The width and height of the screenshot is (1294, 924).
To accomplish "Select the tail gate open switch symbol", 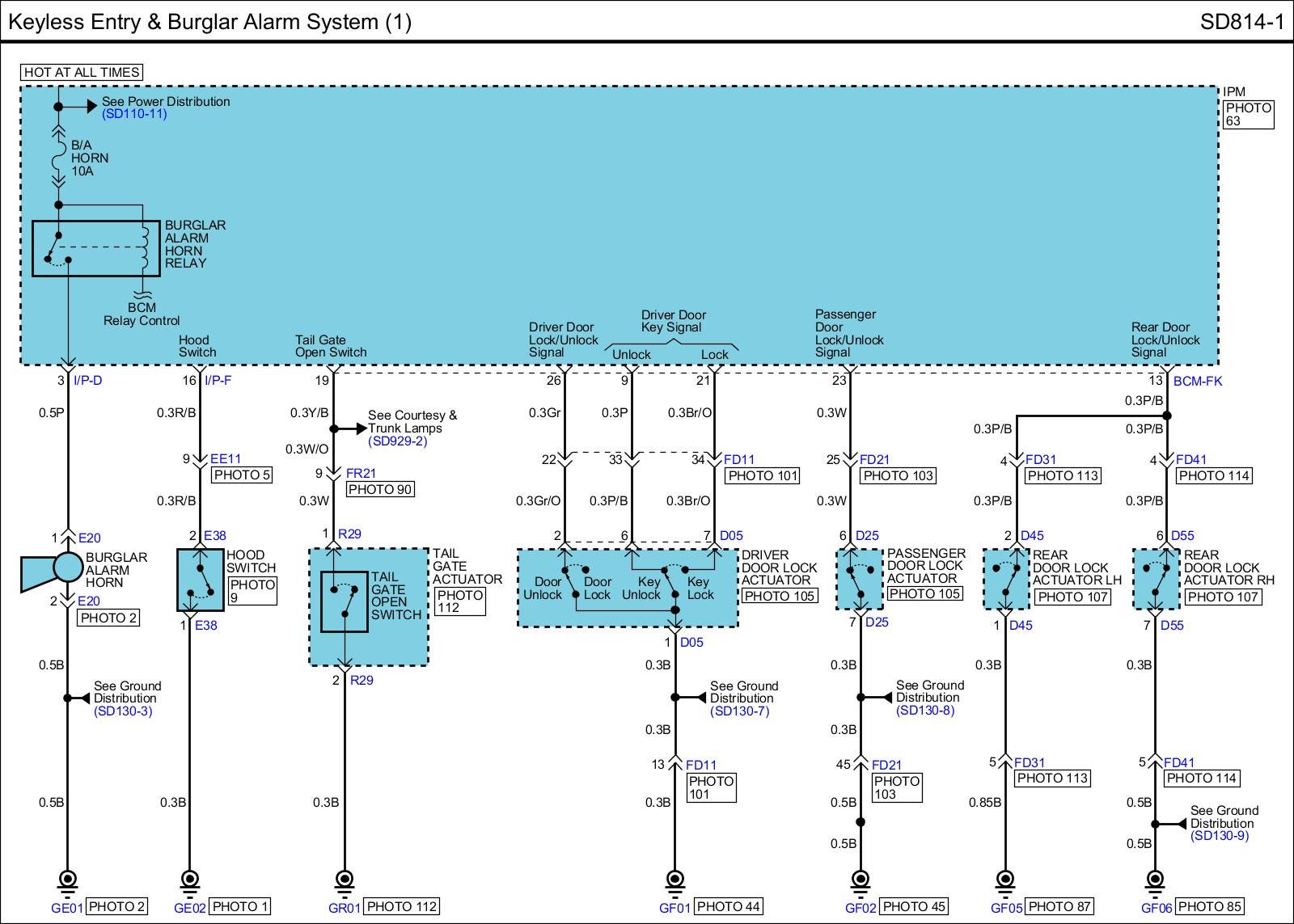I will (345, 601).
